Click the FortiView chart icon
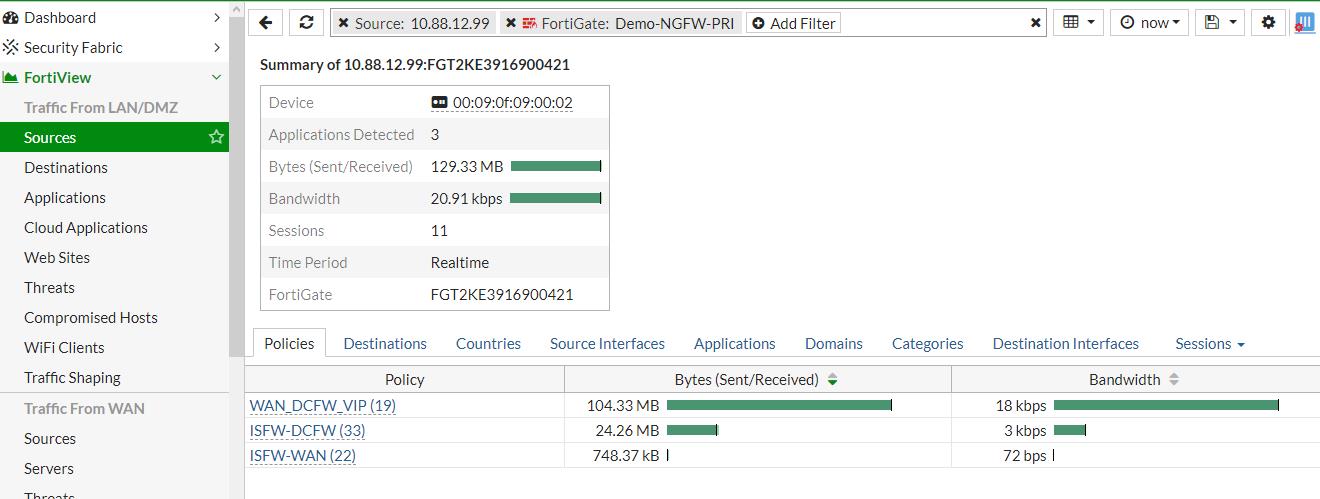This screenshot has height=499, width=1320. [x=11, y=77]
